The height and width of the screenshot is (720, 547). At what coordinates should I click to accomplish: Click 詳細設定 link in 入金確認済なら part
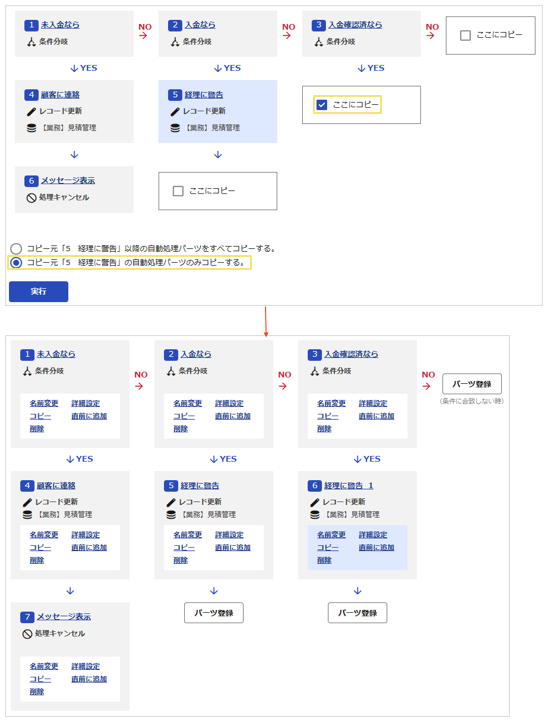point(373,403)
